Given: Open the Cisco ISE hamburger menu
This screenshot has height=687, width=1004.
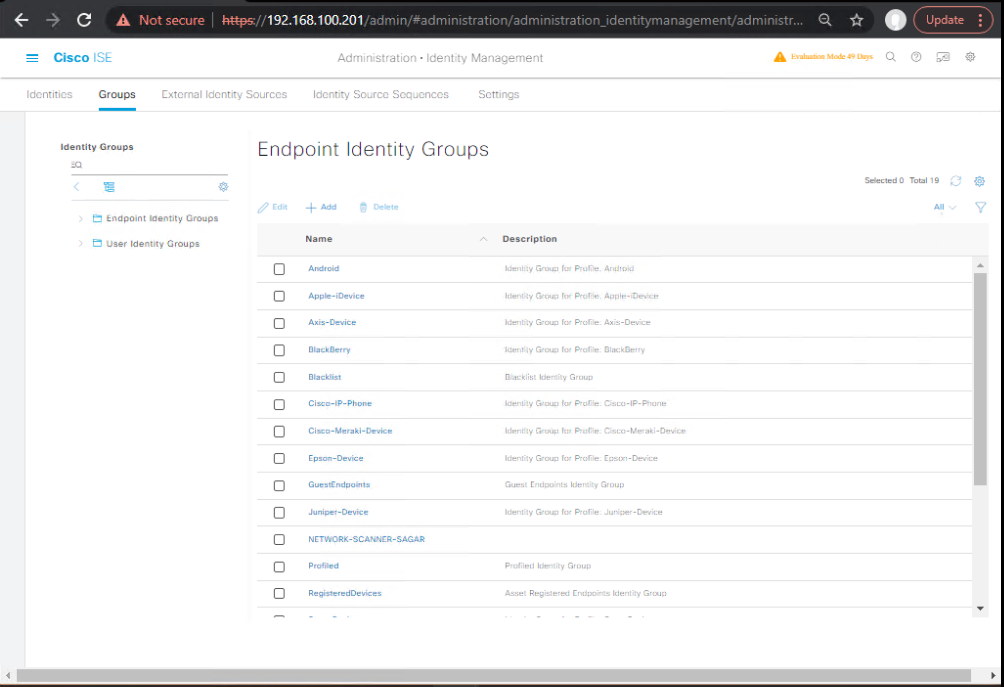Looking at the screenshot, I should tap(32, 58).
